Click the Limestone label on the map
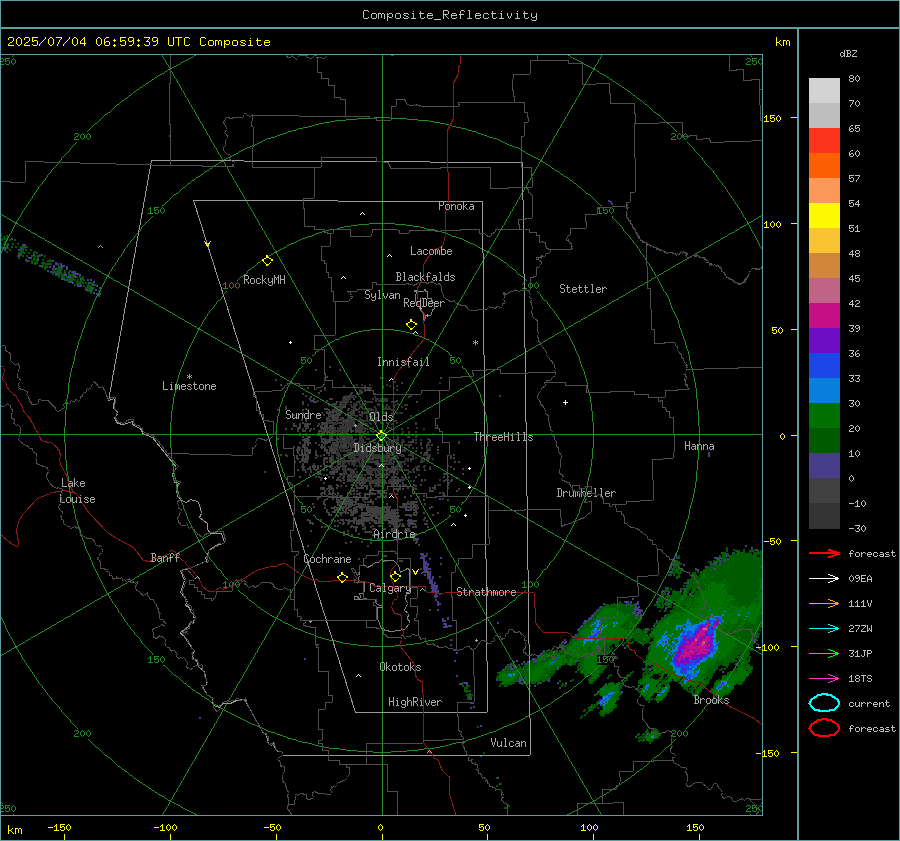 [x=189, y=386]
